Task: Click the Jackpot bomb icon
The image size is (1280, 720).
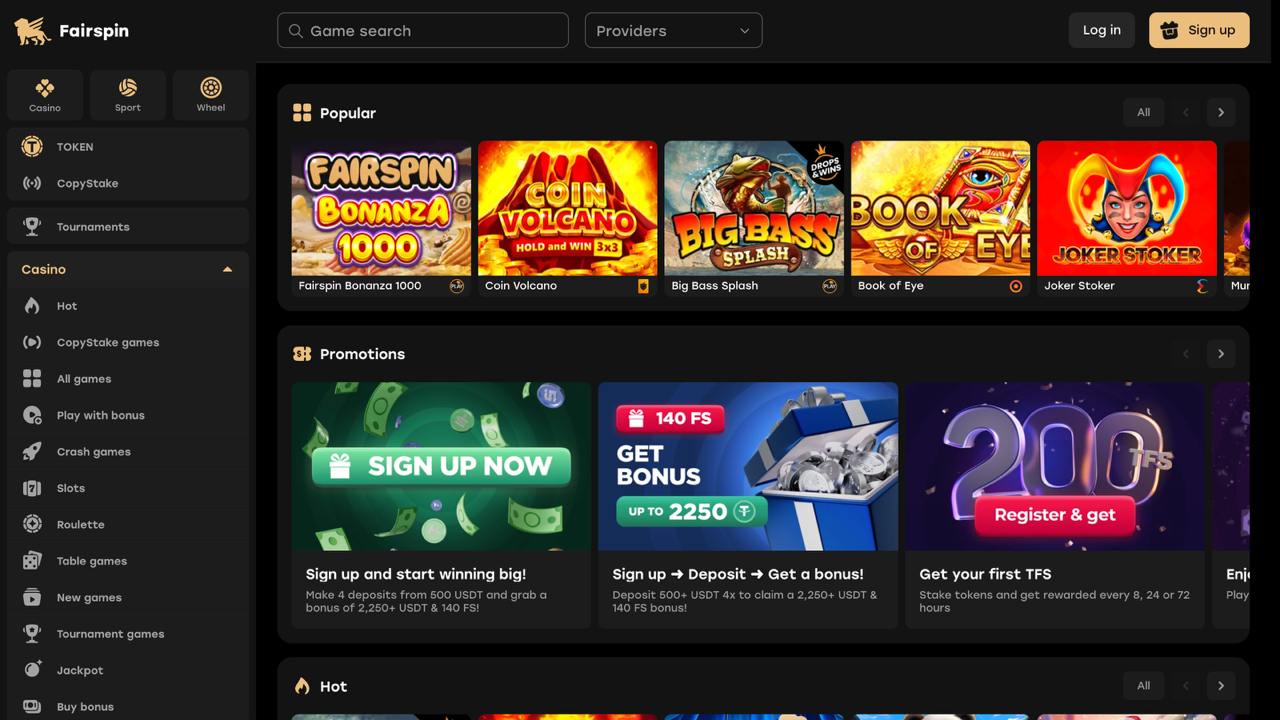Action: pyautogui.click(x=32, y=670)
